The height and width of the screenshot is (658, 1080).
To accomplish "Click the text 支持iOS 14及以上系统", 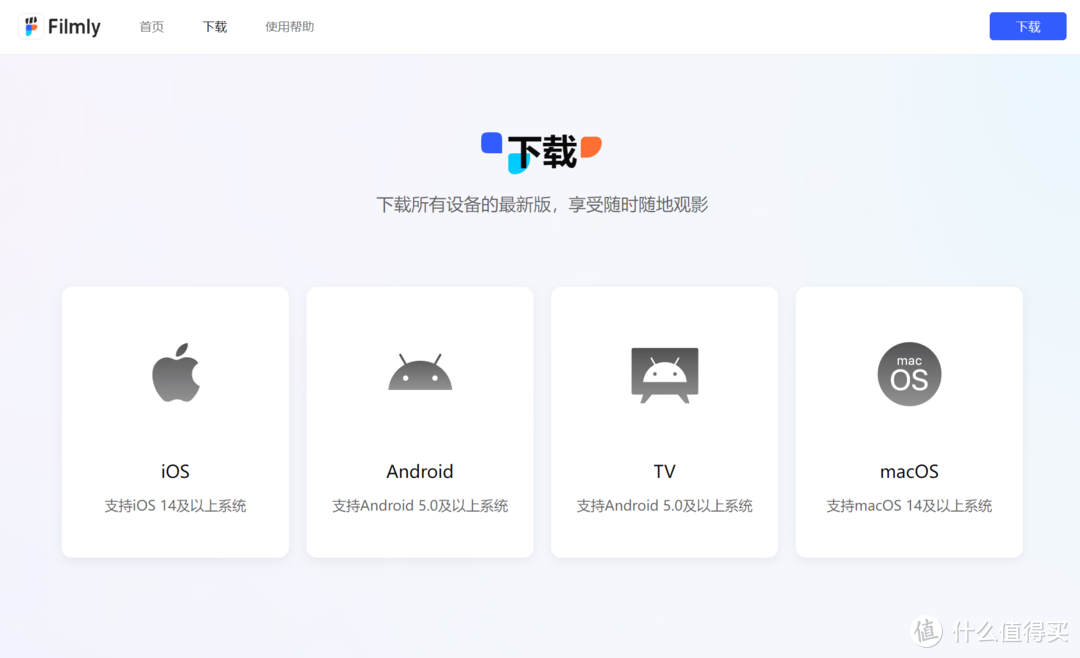I will [175, 505].
